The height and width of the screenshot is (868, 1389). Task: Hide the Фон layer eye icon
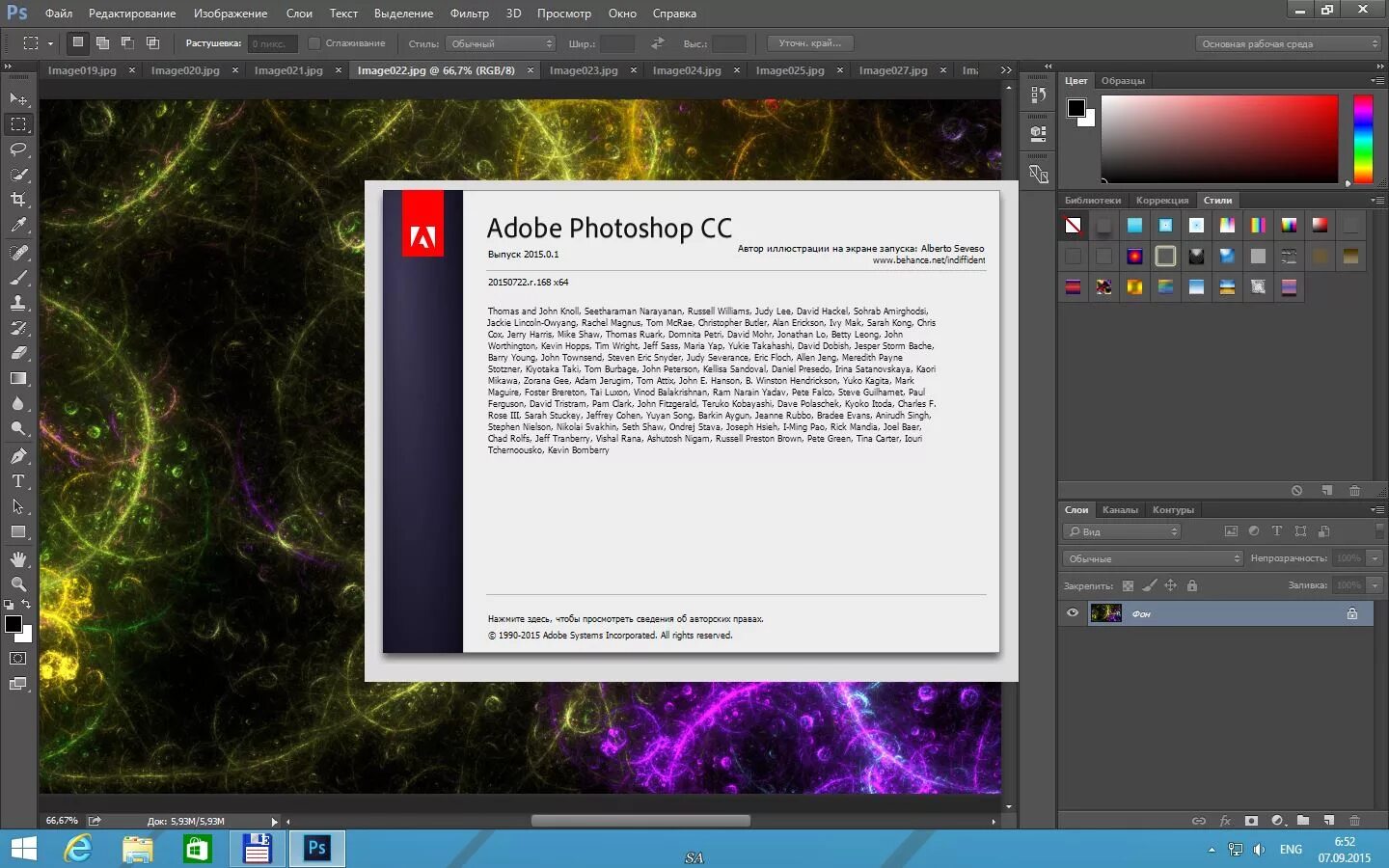pyautogui.click(x=1073, y=613)
